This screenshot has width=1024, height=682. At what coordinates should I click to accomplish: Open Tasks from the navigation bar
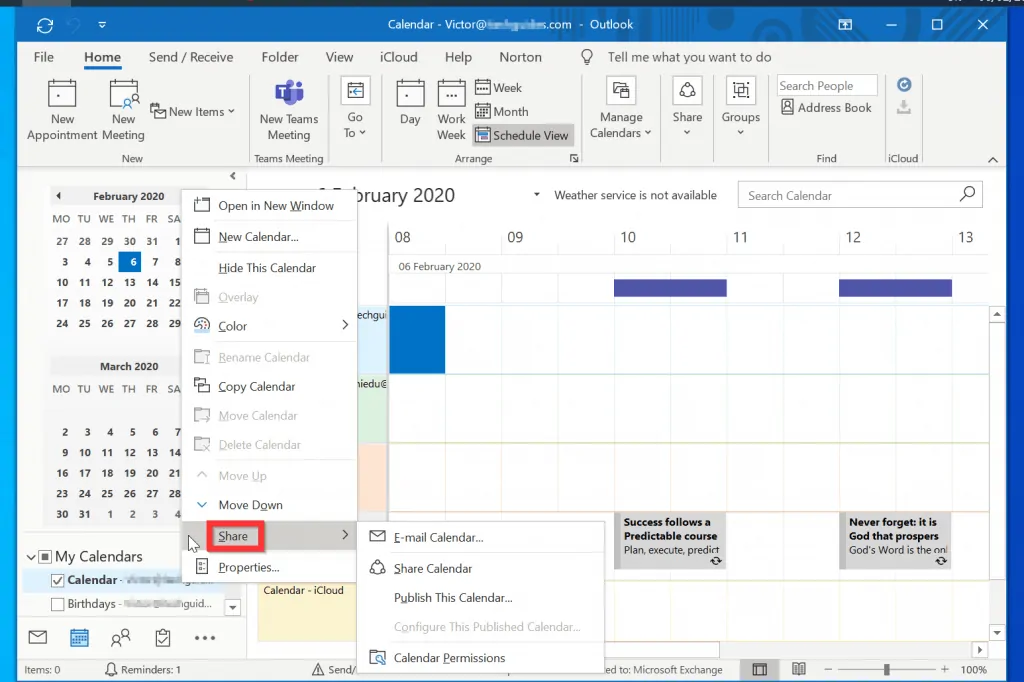point(163,638)
